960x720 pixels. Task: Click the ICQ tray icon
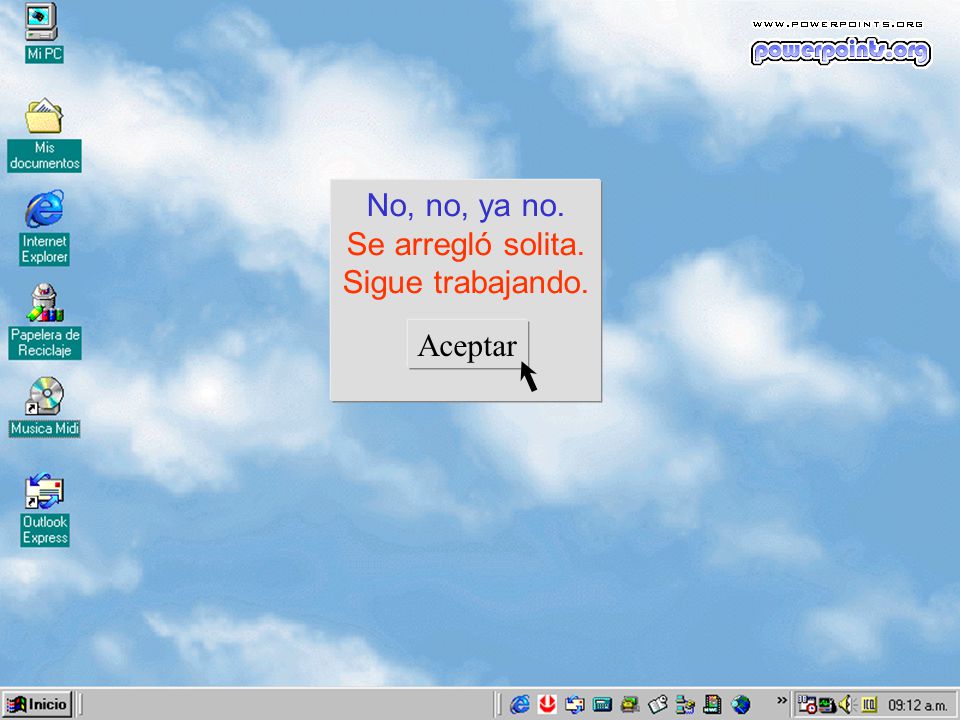tap(869, 705)
